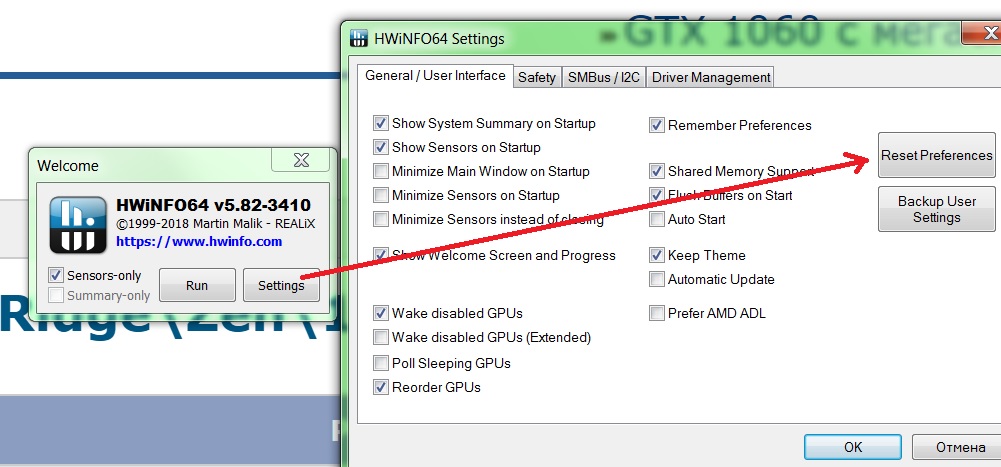Enable Minimize Sensors on Startup
This screenshot has height=467, width=1001.
(381, 195)
